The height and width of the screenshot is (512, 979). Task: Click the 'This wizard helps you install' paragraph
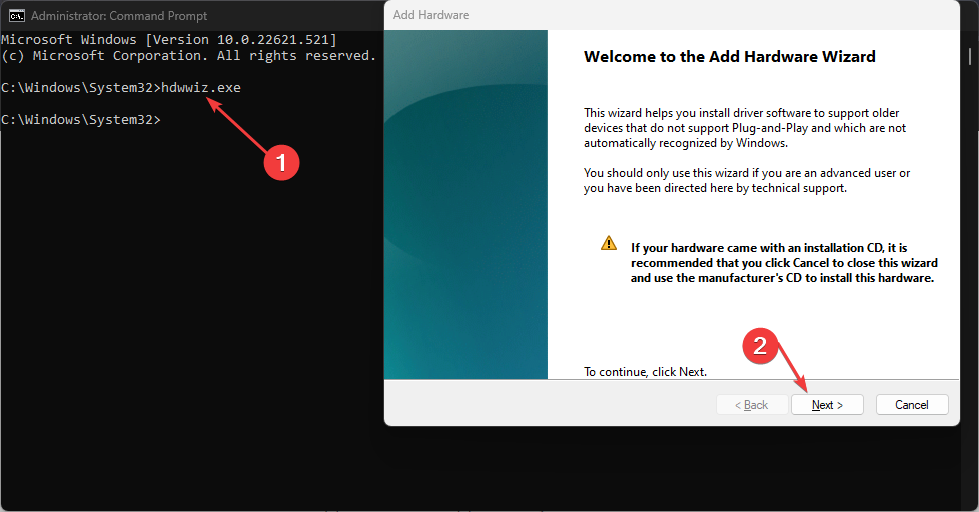(x=745, y=128)
